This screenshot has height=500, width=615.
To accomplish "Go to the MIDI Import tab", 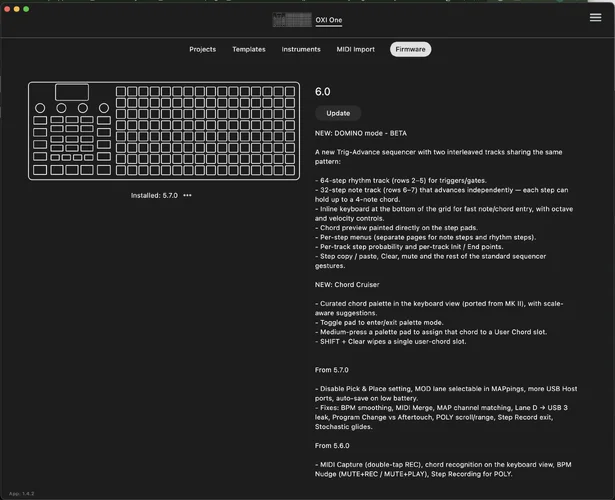I will 355,49.
